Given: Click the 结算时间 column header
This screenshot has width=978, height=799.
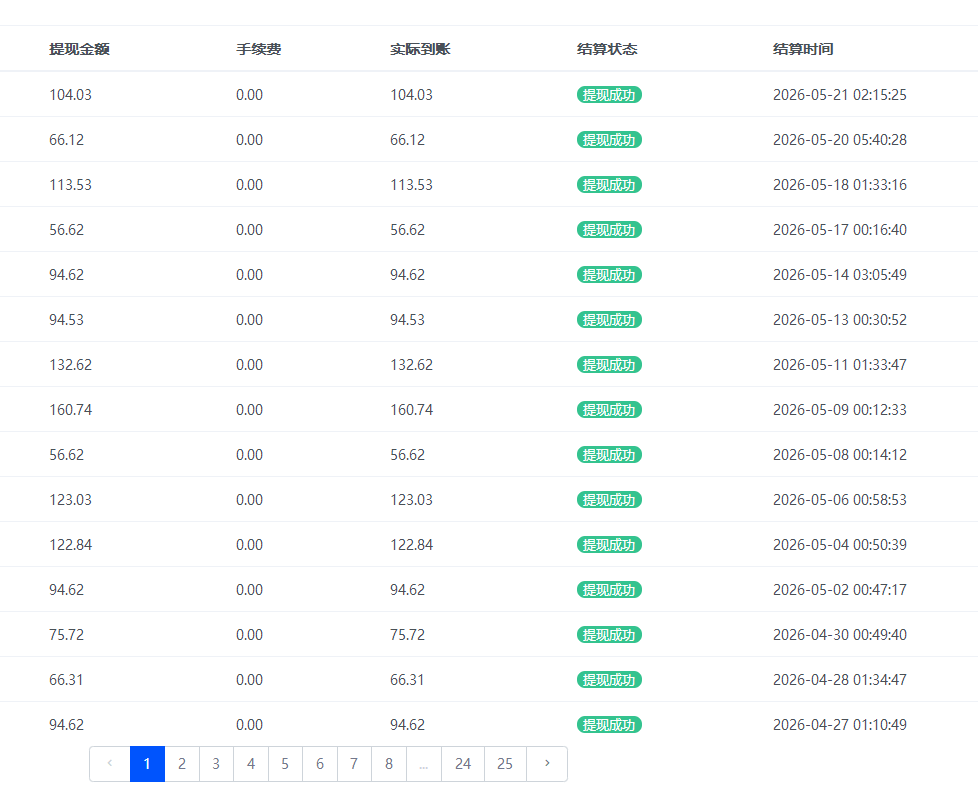Looking at the screenshot, I should 803,49.
